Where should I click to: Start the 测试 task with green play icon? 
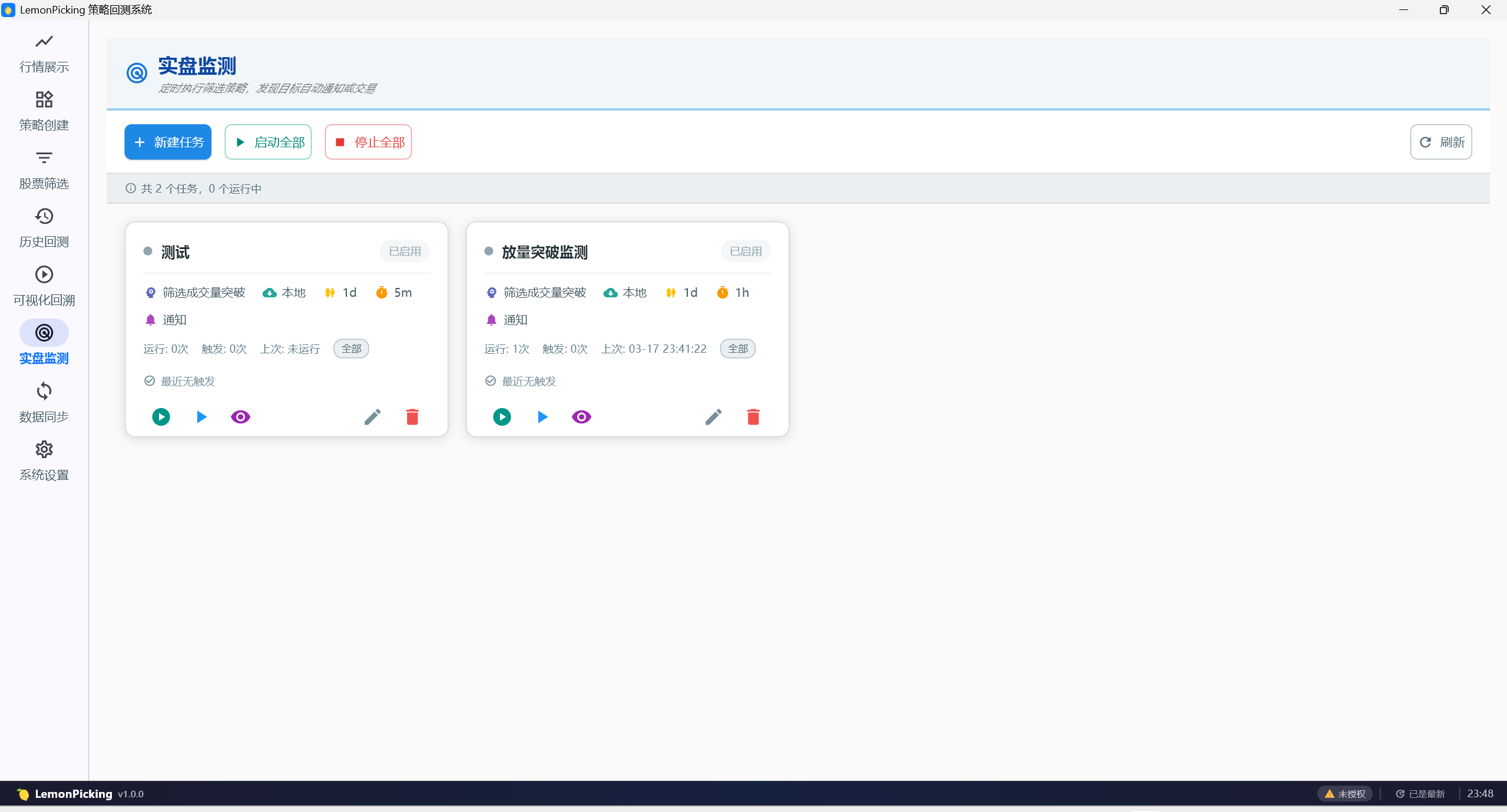point(161,417)
